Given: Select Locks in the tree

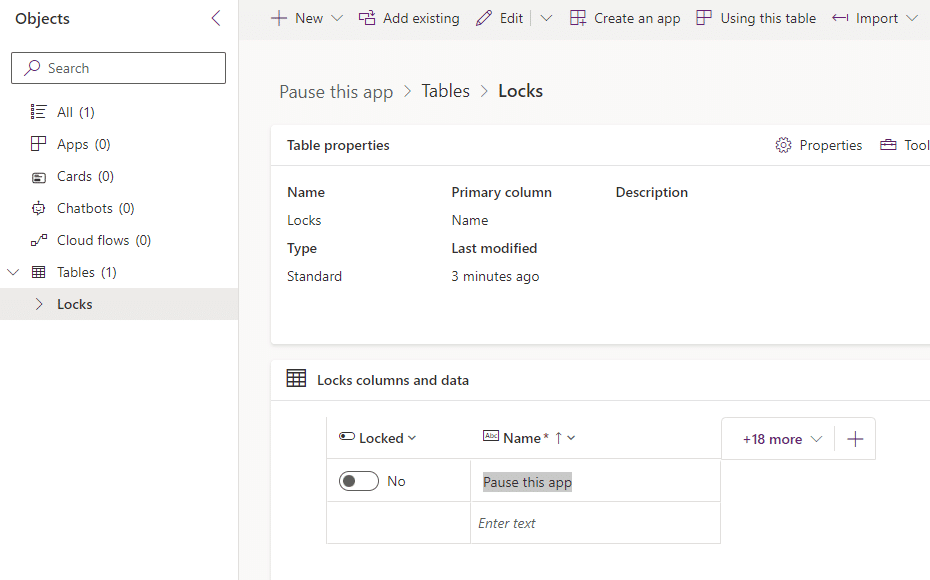Looking at the screenshot, I should click(75, 304).
